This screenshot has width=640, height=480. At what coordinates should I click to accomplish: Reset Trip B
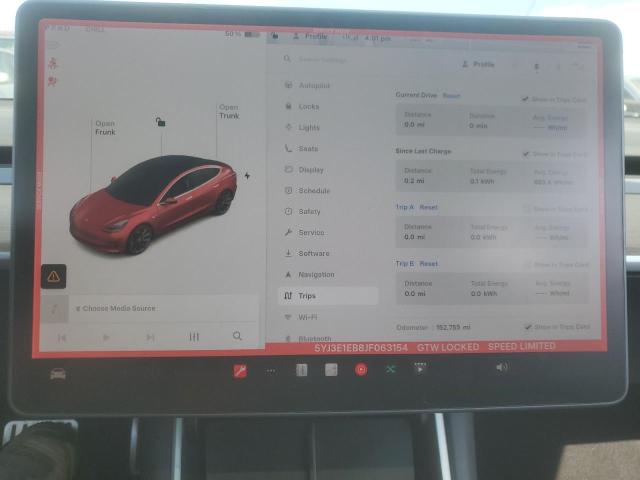429,264
